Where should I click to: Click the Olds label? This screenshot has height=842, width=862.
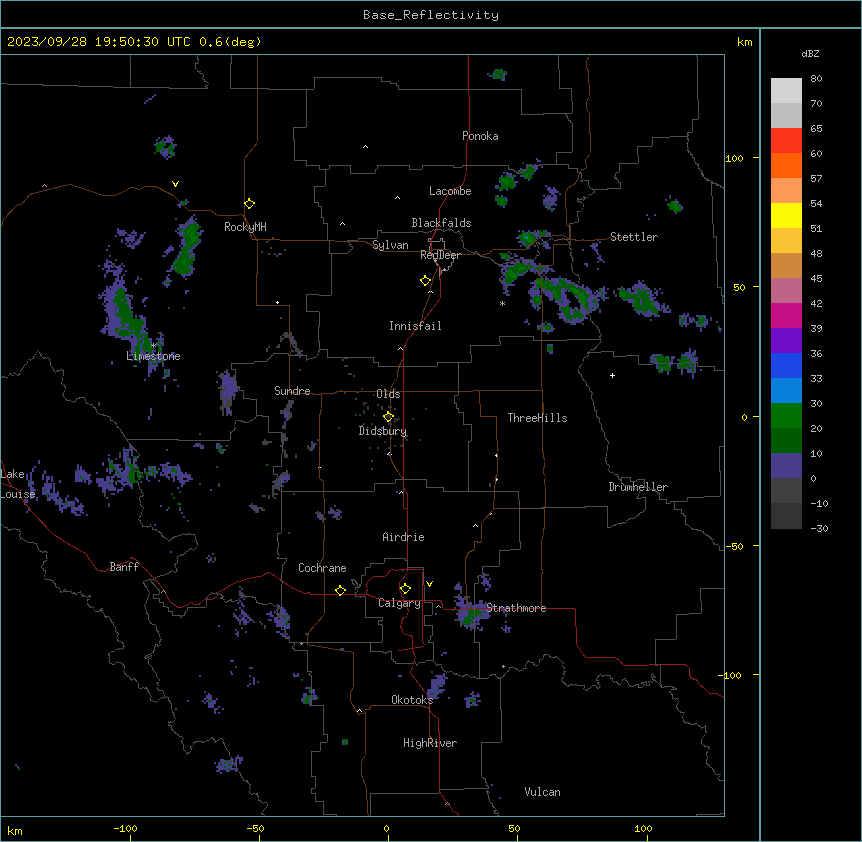388,394
